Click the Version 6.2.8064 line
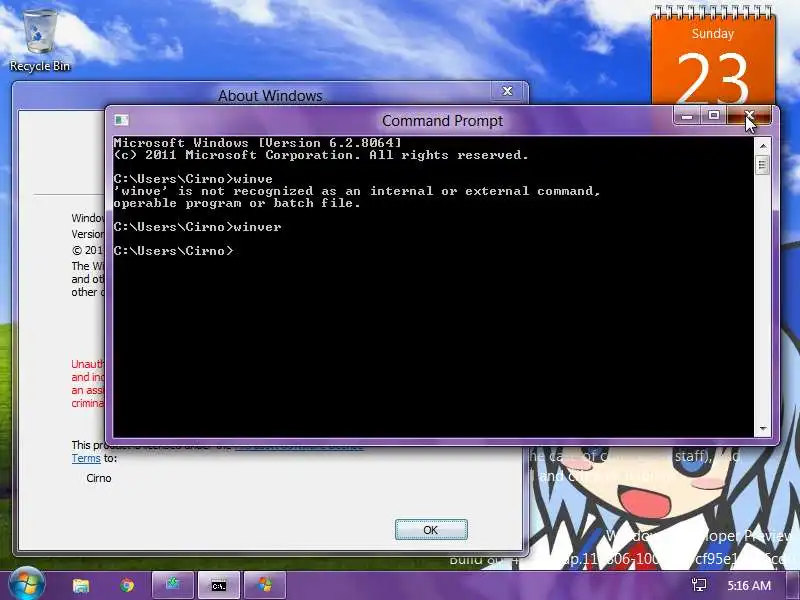Image resolution: width=800 pixels, height=600 pixels. 257,143
